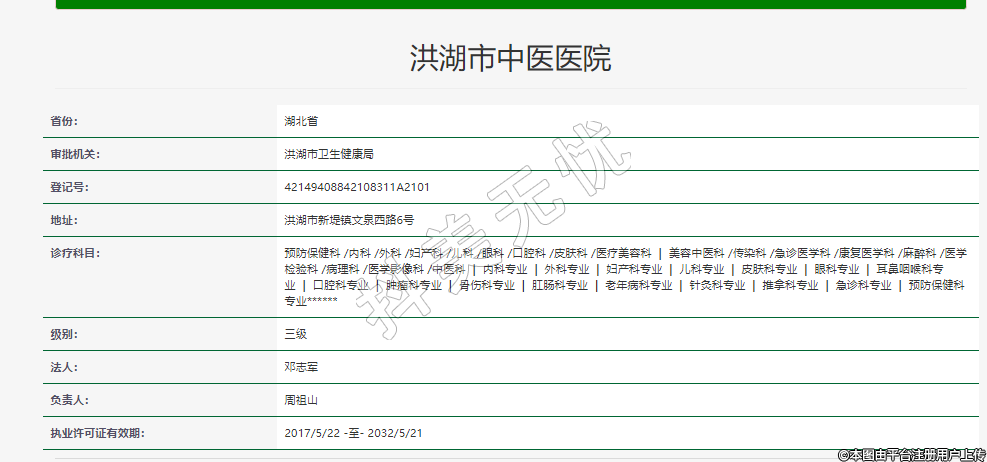Select the 省份 row label
This screenshot has height=462, width=987.
click(x=64, y=121)
